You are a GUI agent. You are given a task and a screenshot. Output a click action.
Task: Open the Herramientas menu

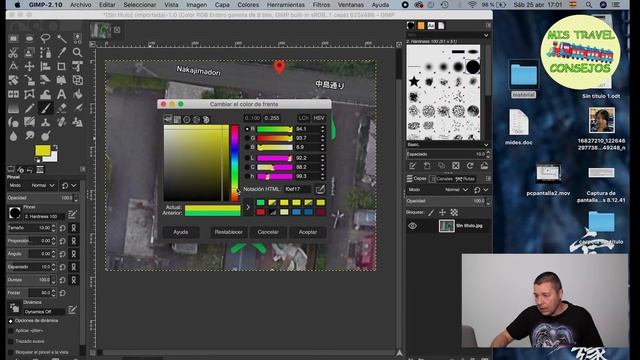click(286, 5)
